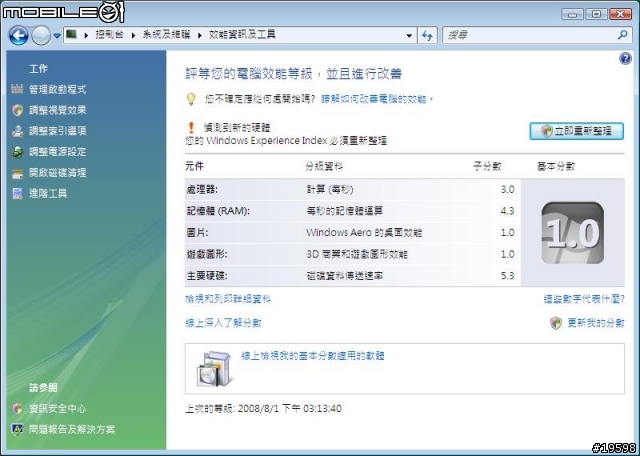Click the 1.0 base score badge

[x=572, y=233]
